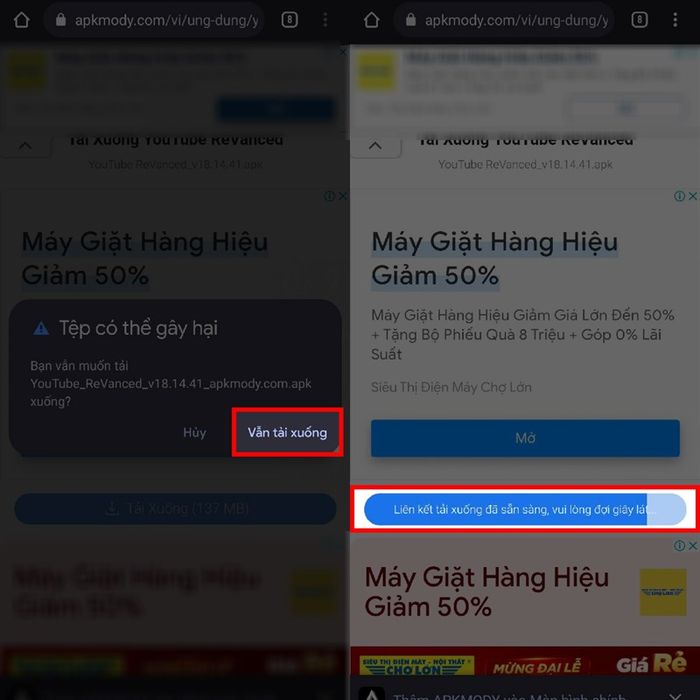Collapse chevron beside left YouTube ReVanced title
This screenshot has width=700, height=700.
[25, 146]
